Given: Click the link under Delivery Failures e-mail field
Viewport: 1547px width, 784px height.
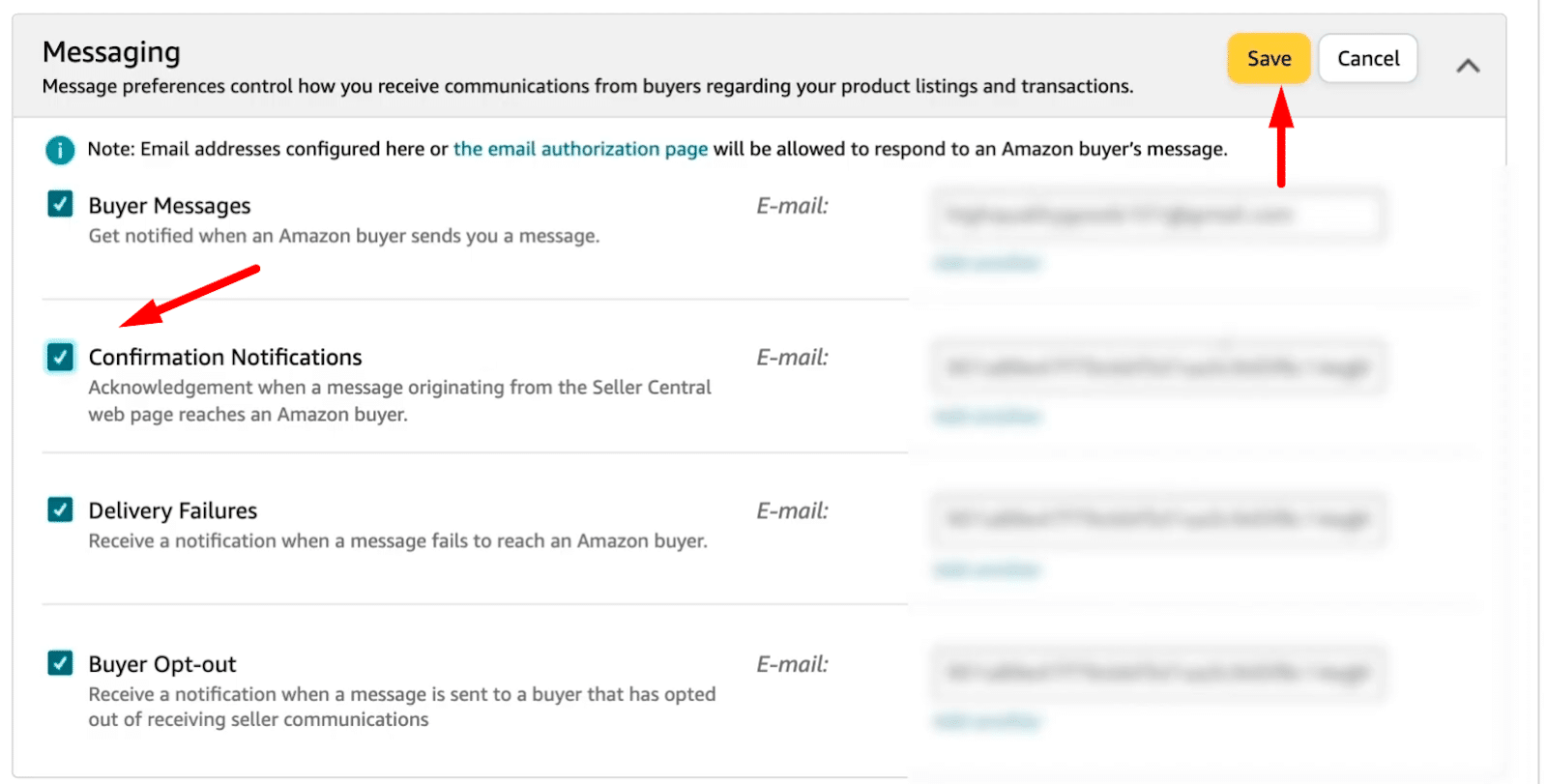Looking at the screenshot, I should 987,570.
